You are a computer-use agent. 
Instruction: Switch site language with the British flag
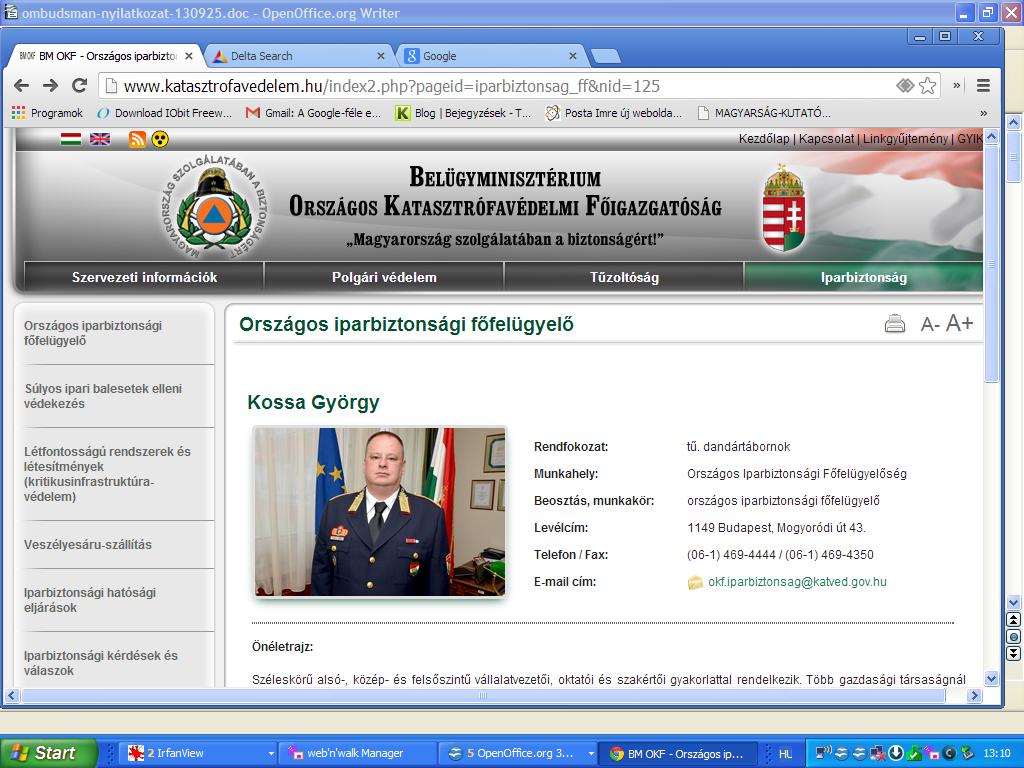coord(100,139)
